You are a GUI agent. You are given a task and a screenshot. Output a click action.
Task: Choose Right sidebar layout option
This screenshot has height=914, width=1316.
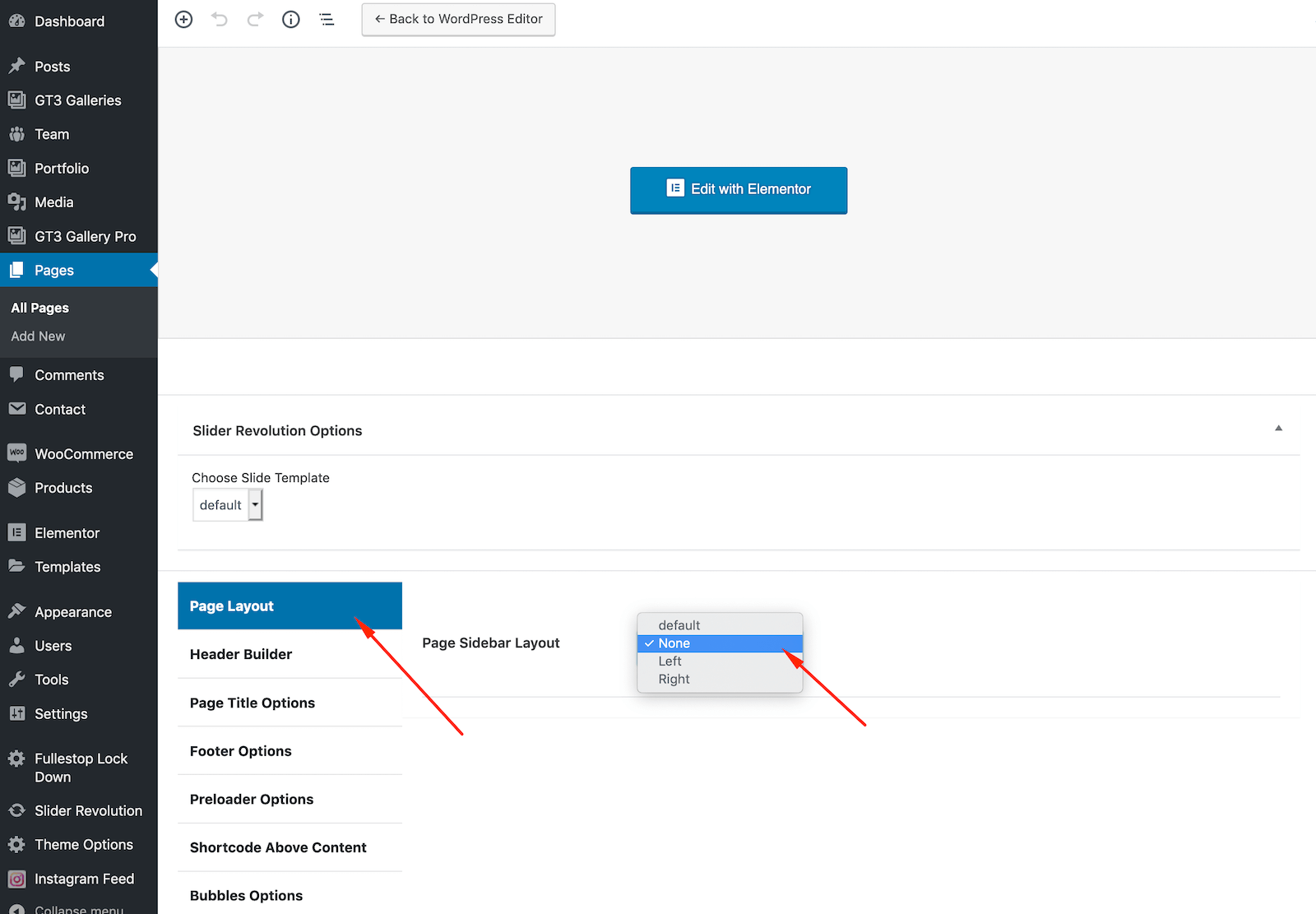(720, 680)
